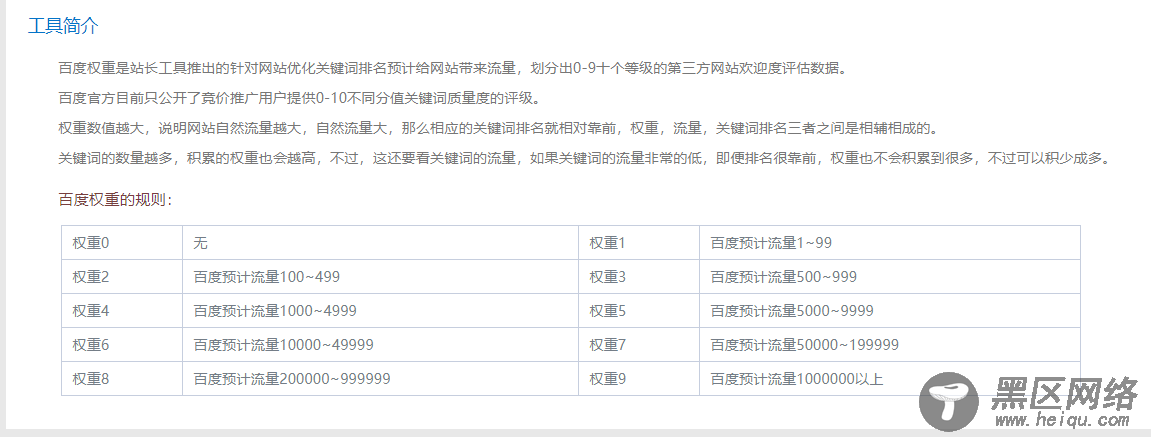Click the cell 百度预计流量5000~9999
Screen dimensions: 1151x437
coord(890,311)
